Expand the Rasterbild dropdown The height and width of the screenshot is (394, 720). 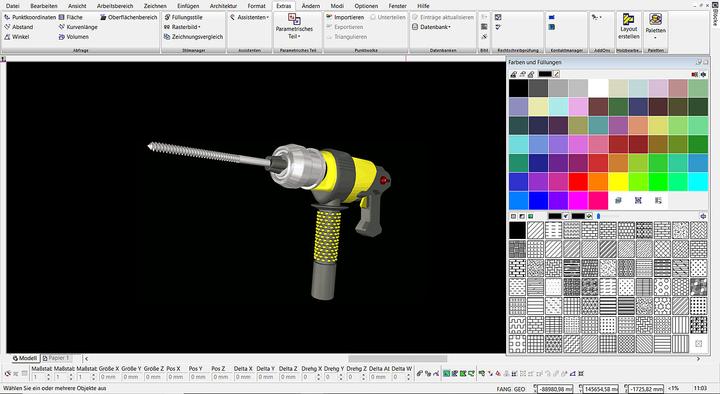[182, 27]
